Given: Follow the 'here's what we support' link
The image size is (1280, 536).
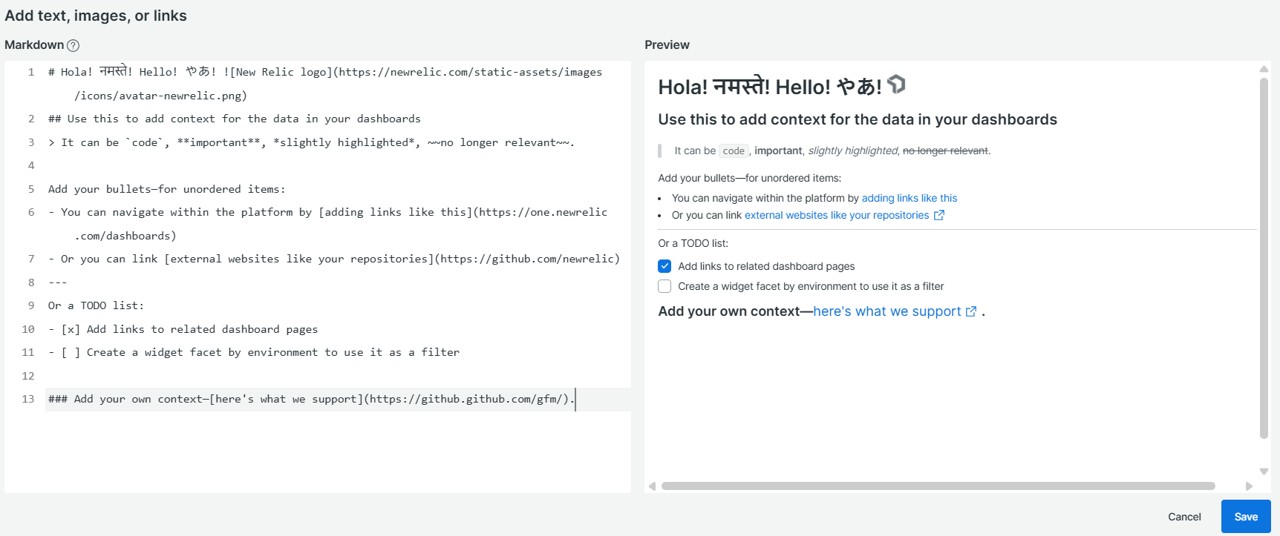Looking at the screenshot, I should (886, 311).
